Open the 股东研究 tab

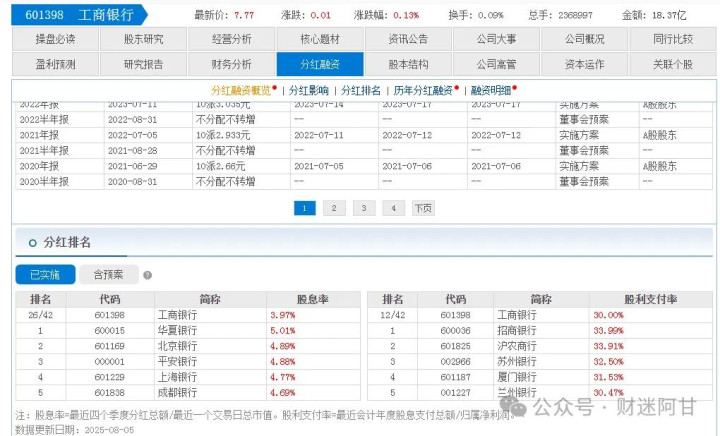[143, 39]
